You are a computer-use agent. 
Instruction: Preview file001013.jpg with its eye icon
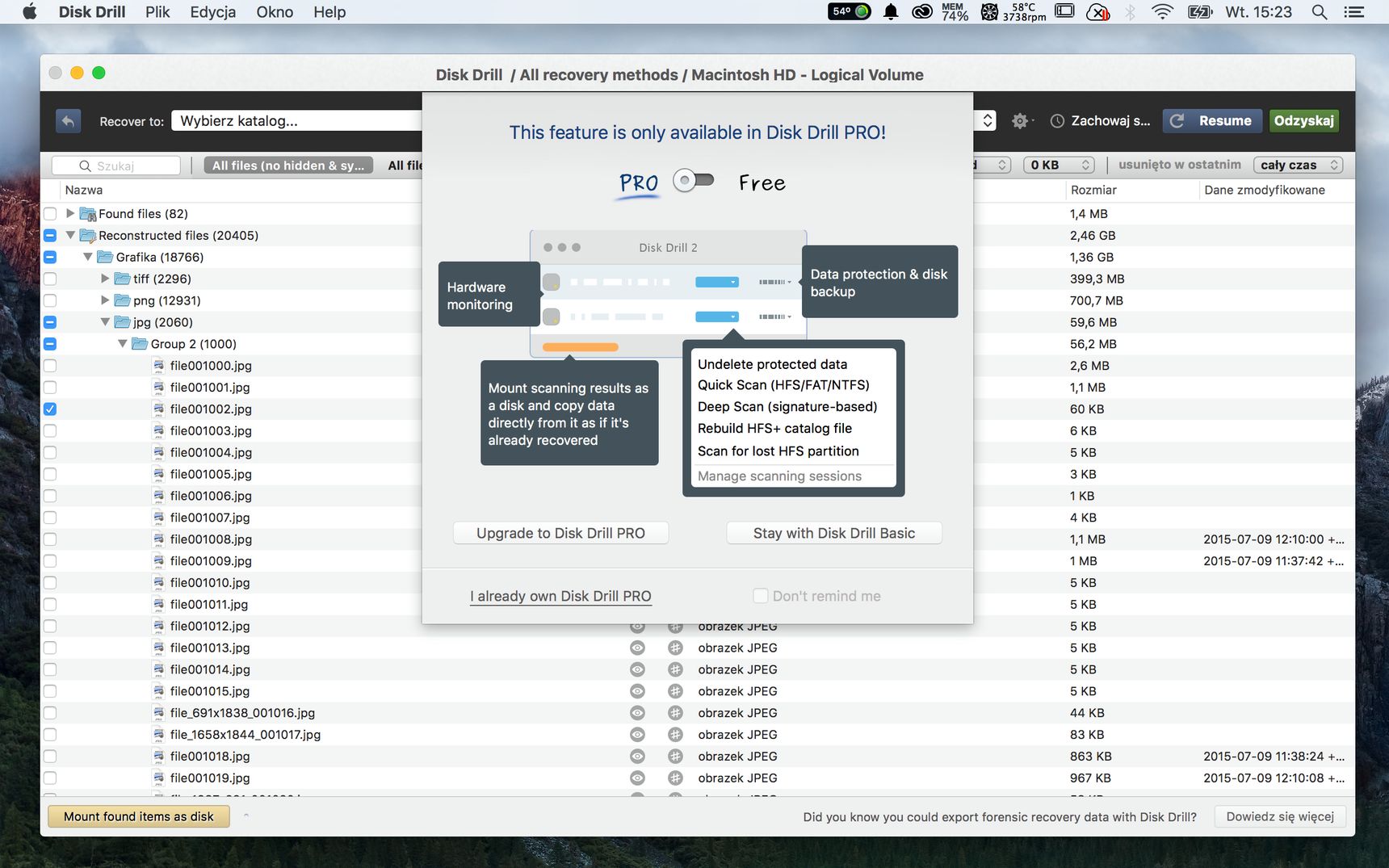(637, 648)
